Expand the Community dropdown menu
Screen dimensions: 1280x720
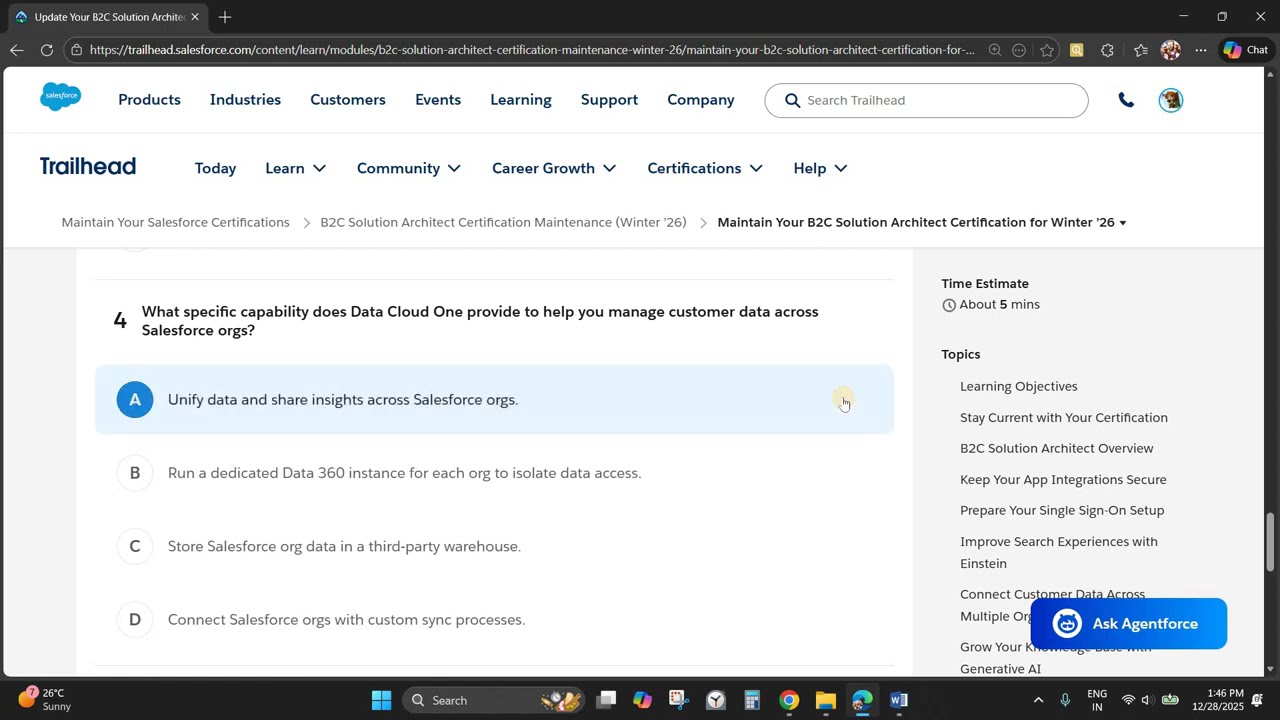409,168
